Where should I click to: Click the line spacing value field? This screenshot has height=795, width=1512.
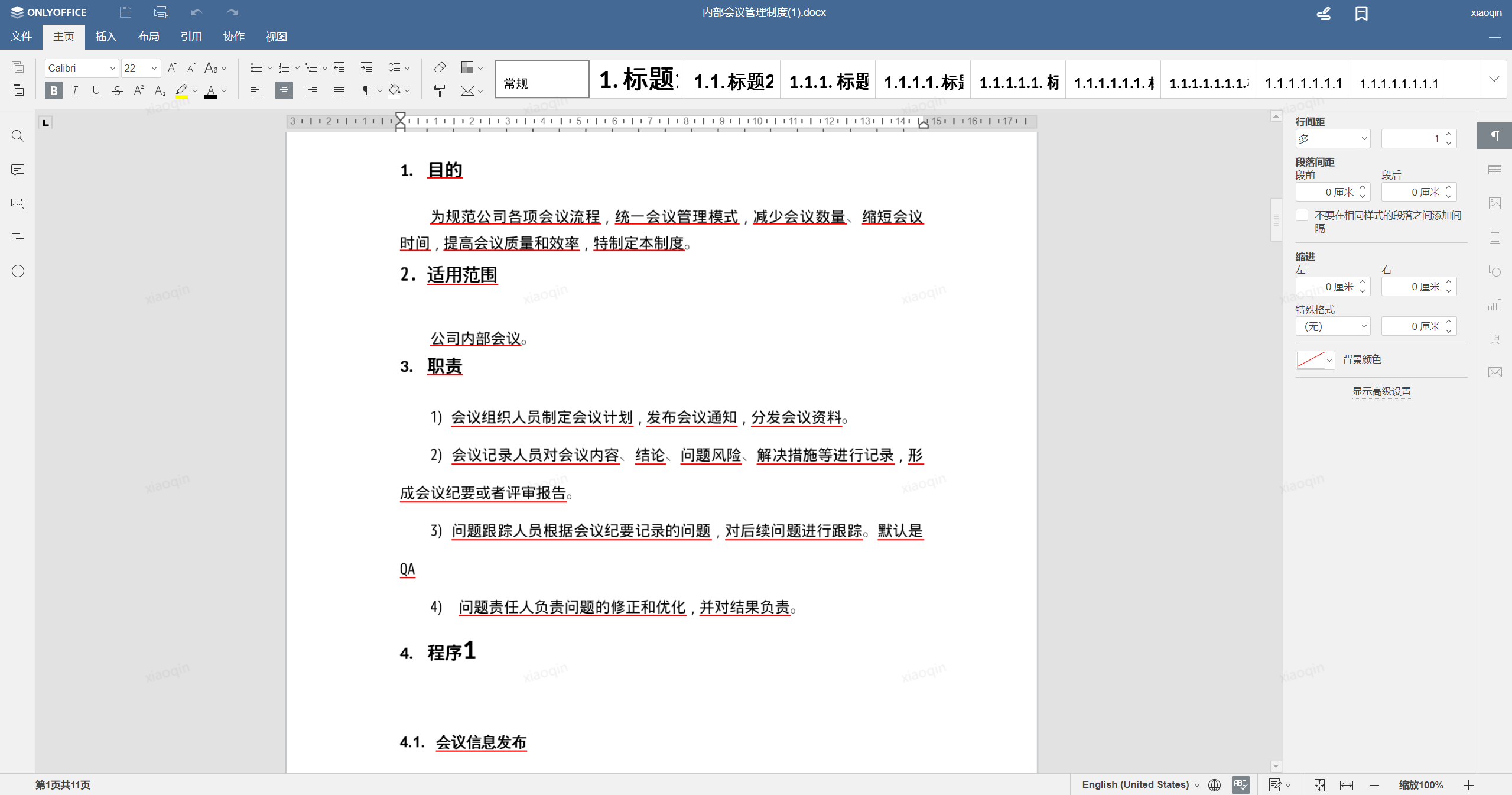1419,139
